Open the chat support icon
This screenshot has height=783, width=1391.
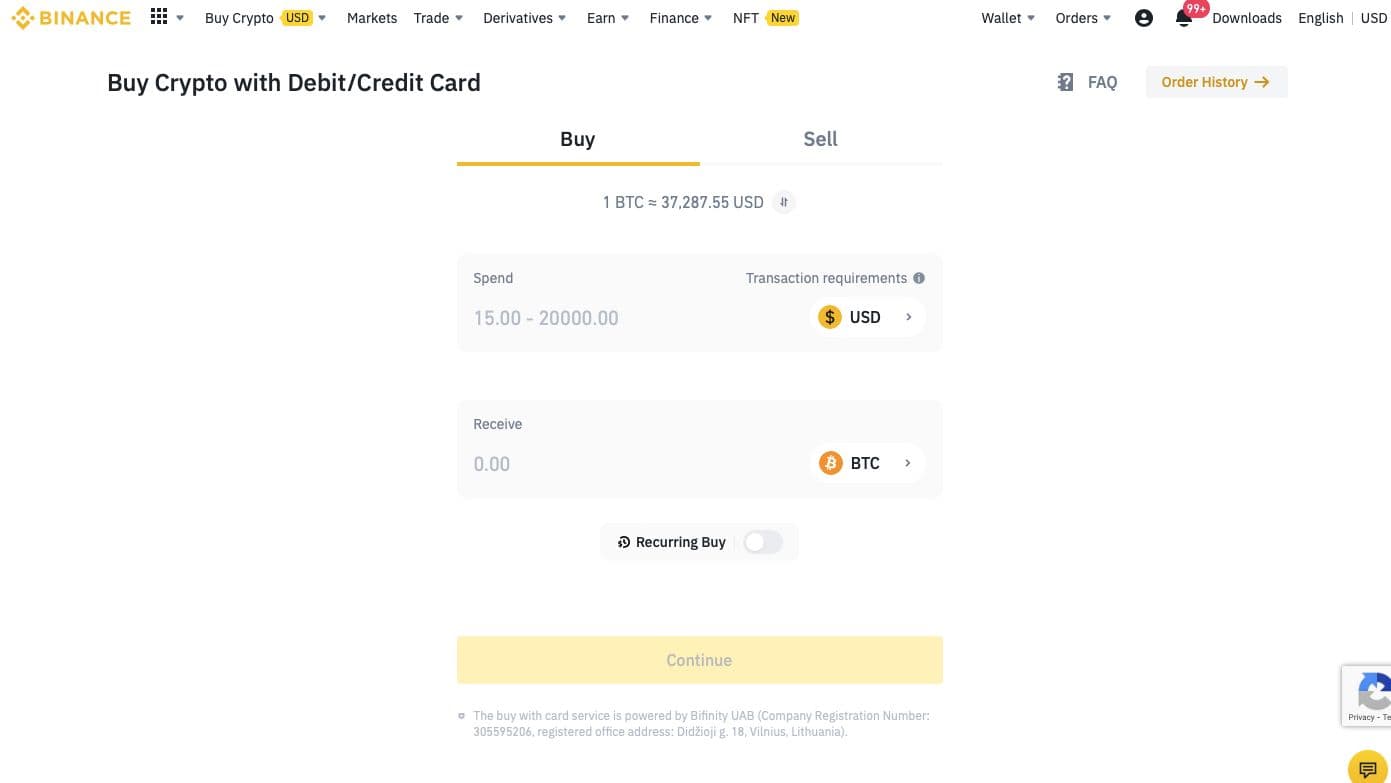(1368, 768)
